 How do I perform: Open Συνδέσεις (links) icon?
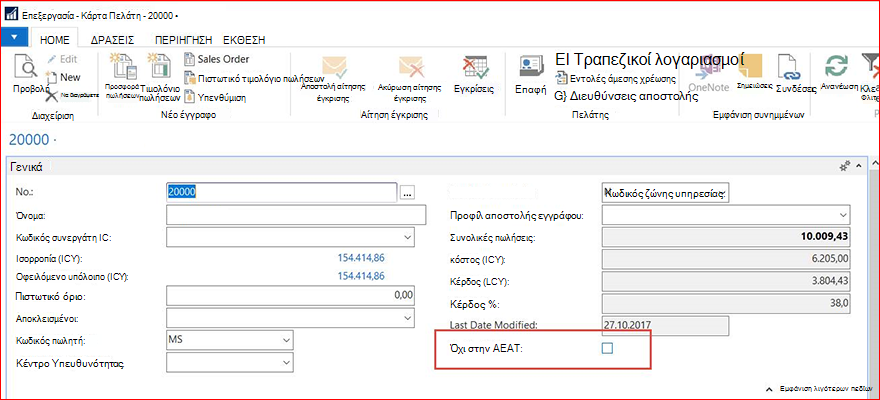tap(790, 68)
